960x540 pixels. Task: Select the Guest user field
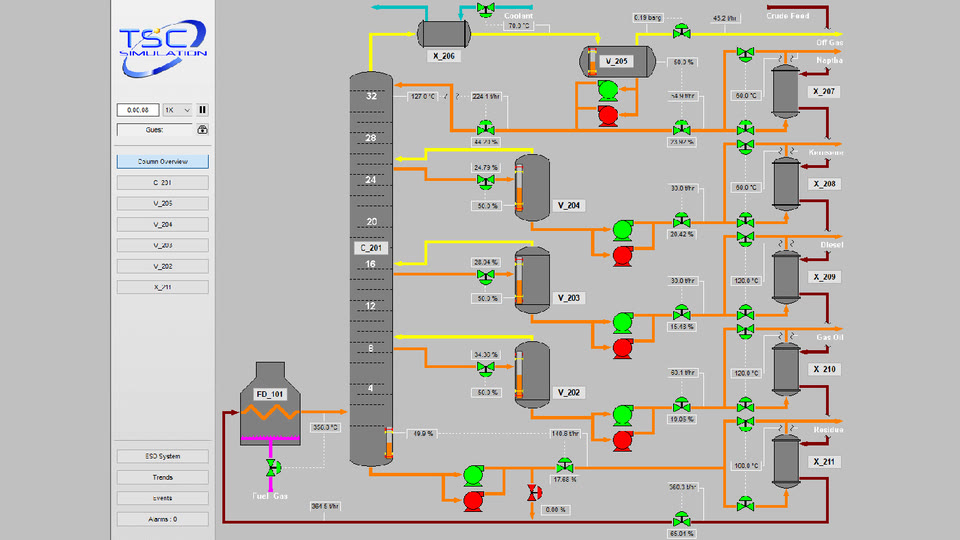155,130
